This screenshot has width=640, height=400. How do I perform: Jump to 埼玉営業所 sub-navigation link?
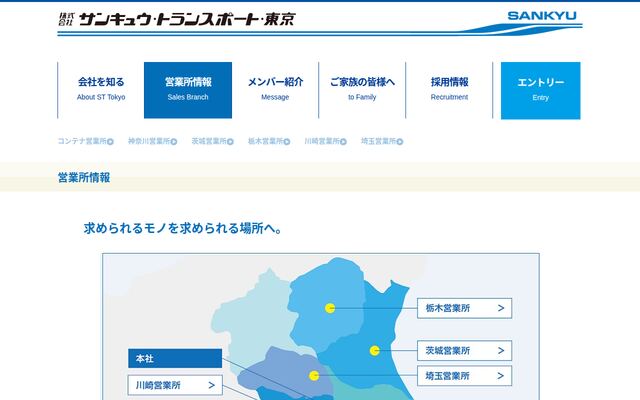point(382,141)
